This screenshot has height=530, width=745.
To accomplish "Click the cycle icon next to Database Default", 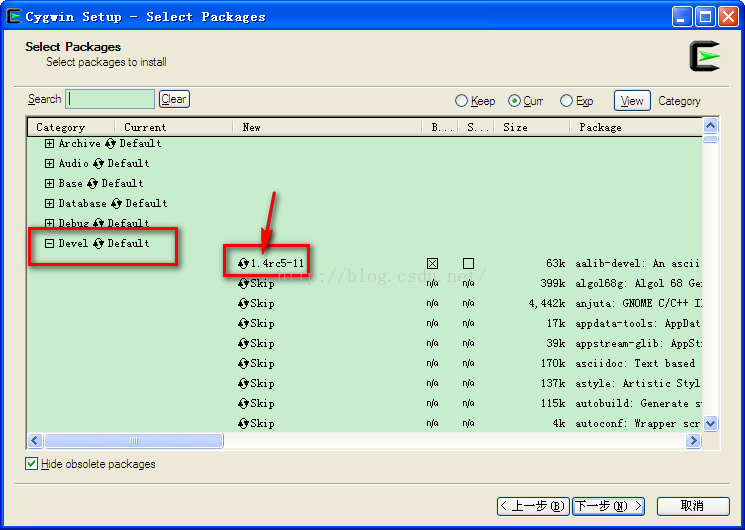I will (x=116, y=203).
